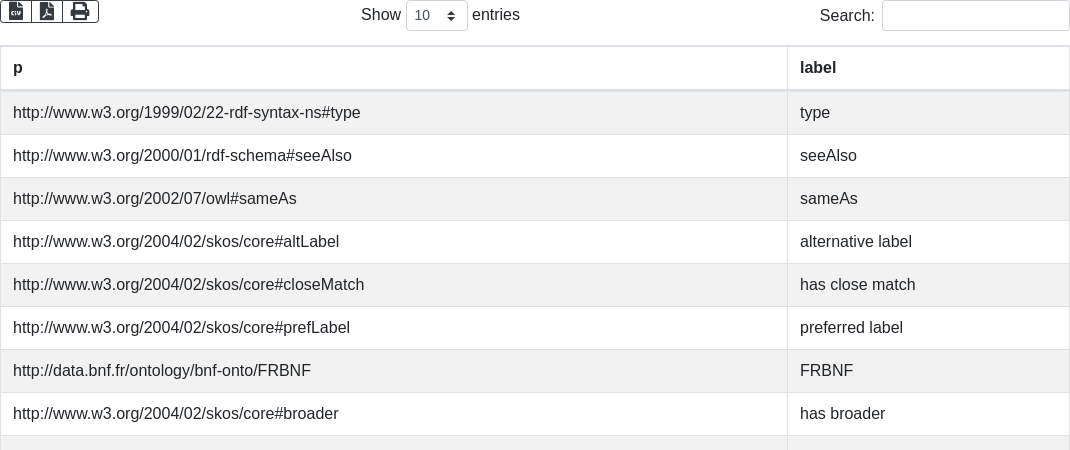Print the table
Viewport: 1070px width, 450px height.
(80, 11)
